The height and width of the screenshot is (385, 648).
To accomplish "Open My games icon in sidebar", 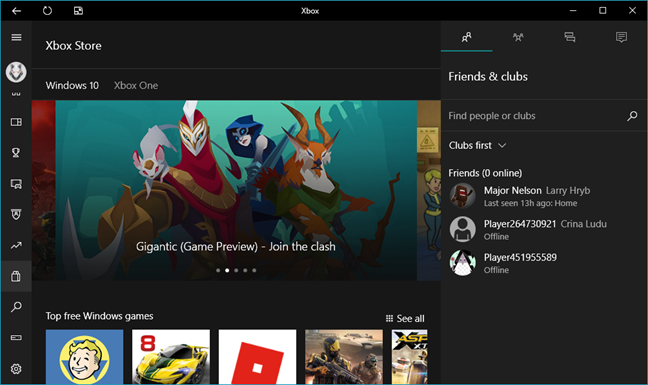I will click(16, 122).
